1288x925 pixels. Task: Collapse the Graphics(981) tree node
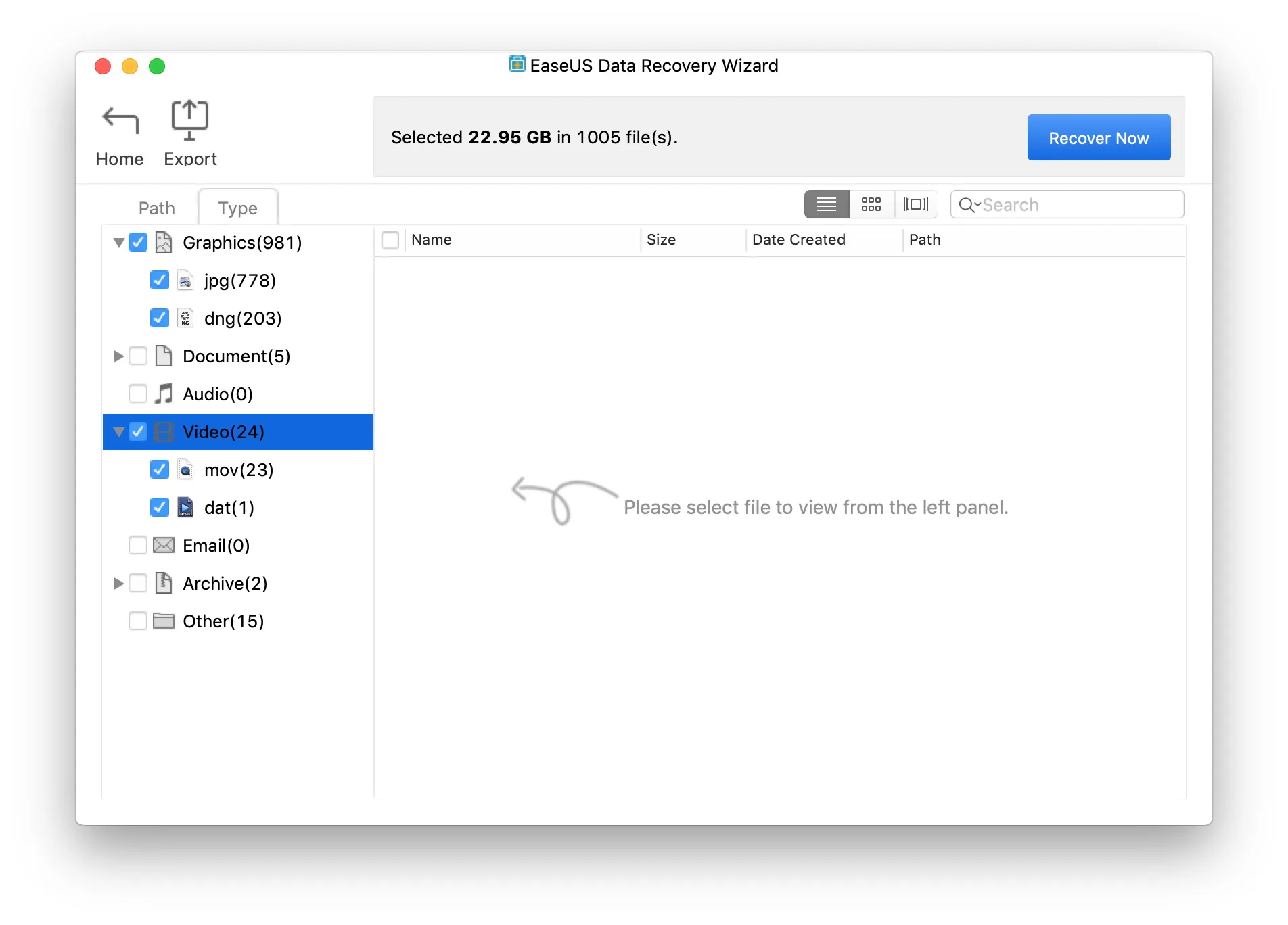(118, 242)
